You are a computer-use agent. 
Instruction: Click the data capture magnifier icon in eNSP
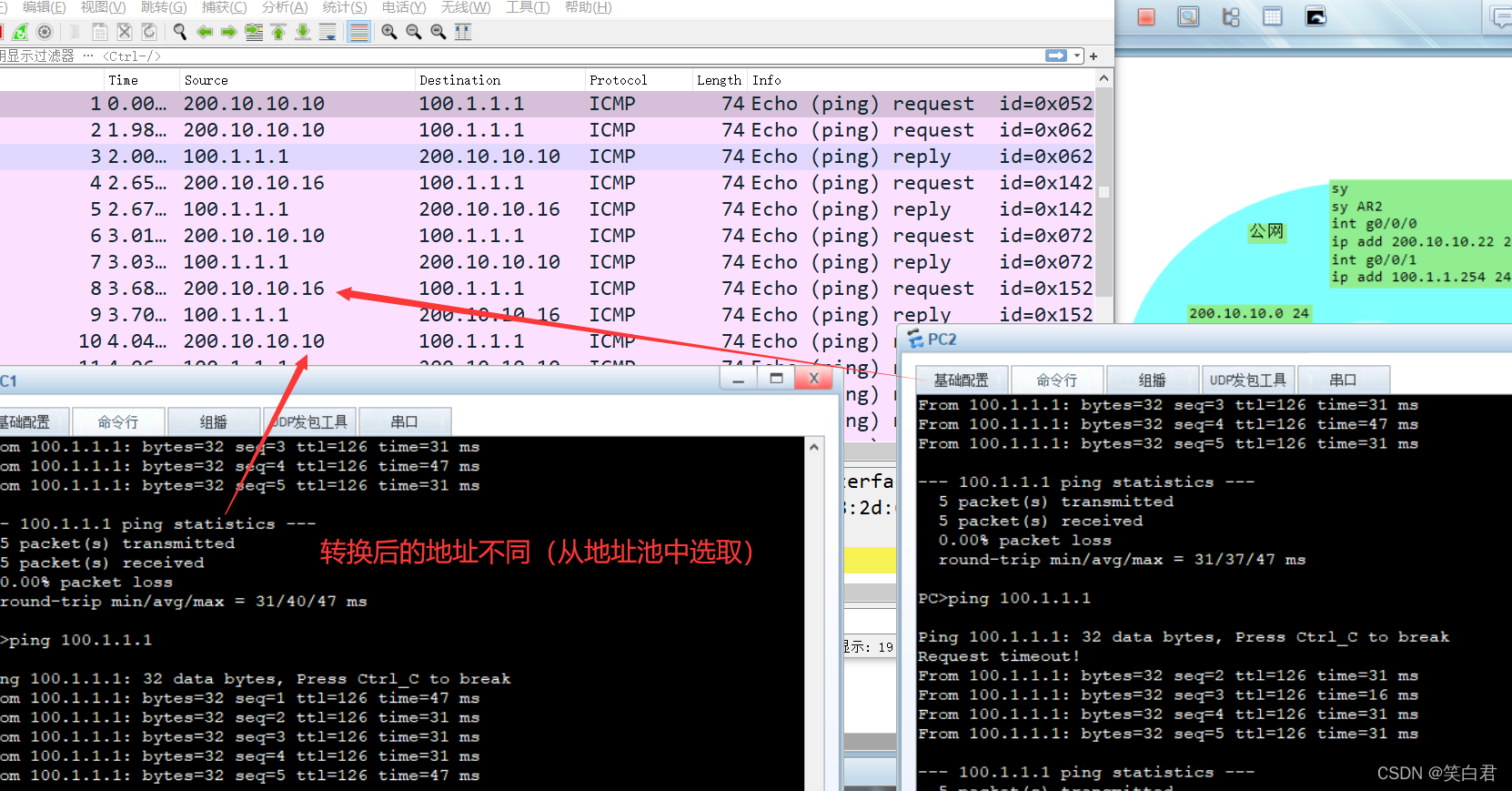click(x=1188, y=16)
